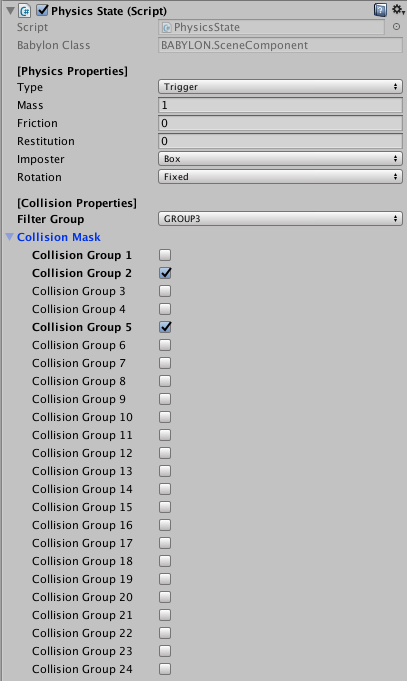407x681 pixels.
Task: Collapse the Collision Mask foldout
Action: pyautogui.click(x=10, y=237)
